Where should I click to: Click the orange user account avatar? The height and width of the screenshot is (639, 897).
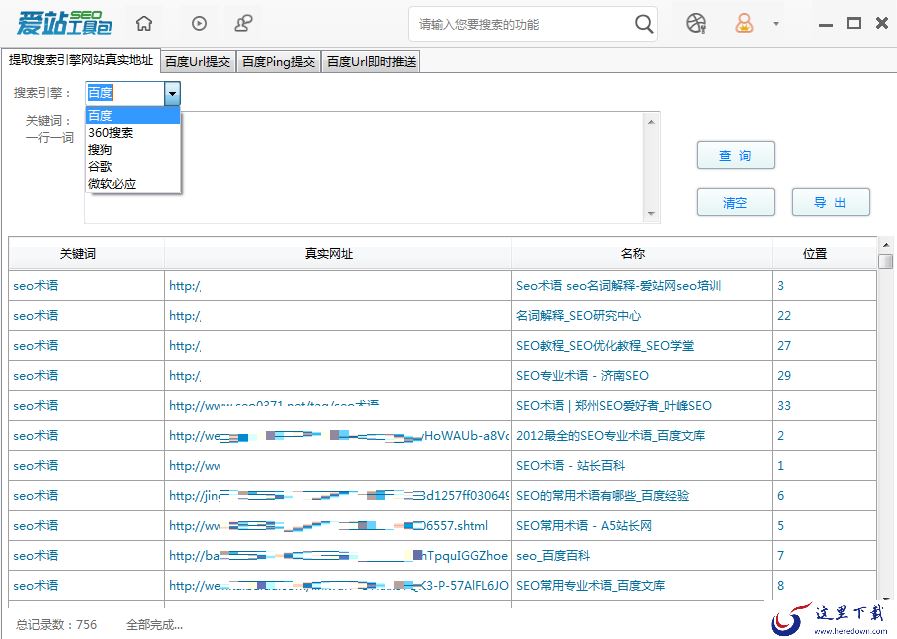[x=744, y=23]
